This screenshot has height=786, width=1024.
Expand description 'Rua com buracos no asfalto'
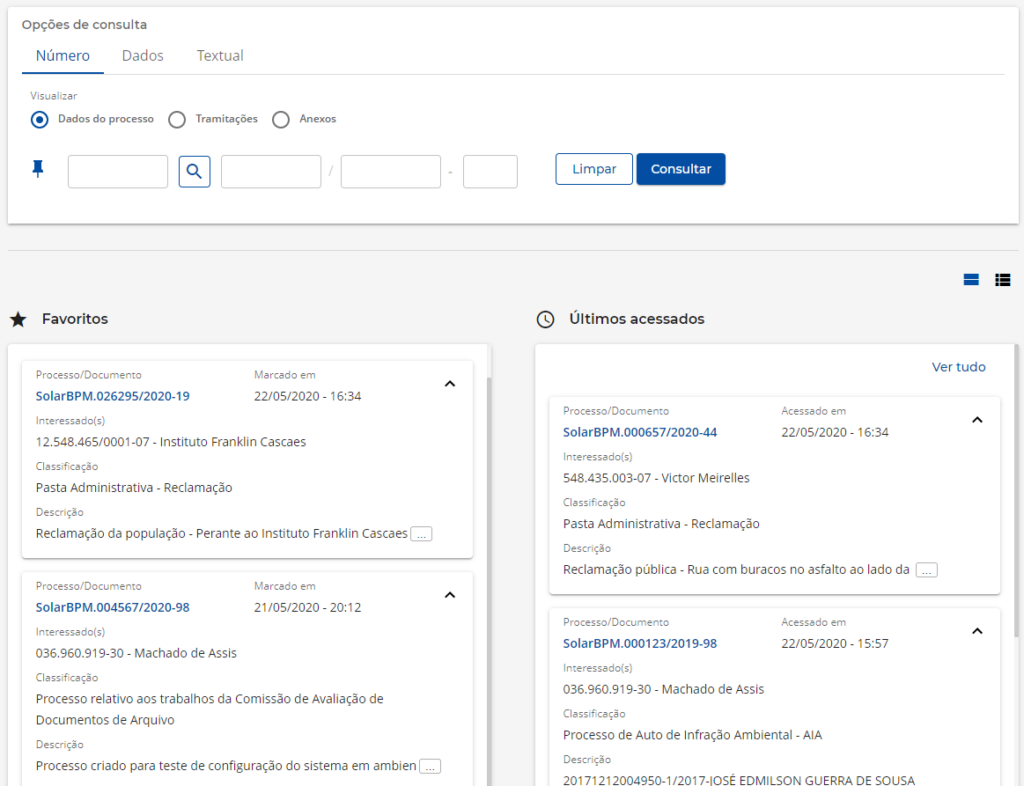[x=927, y=570]
